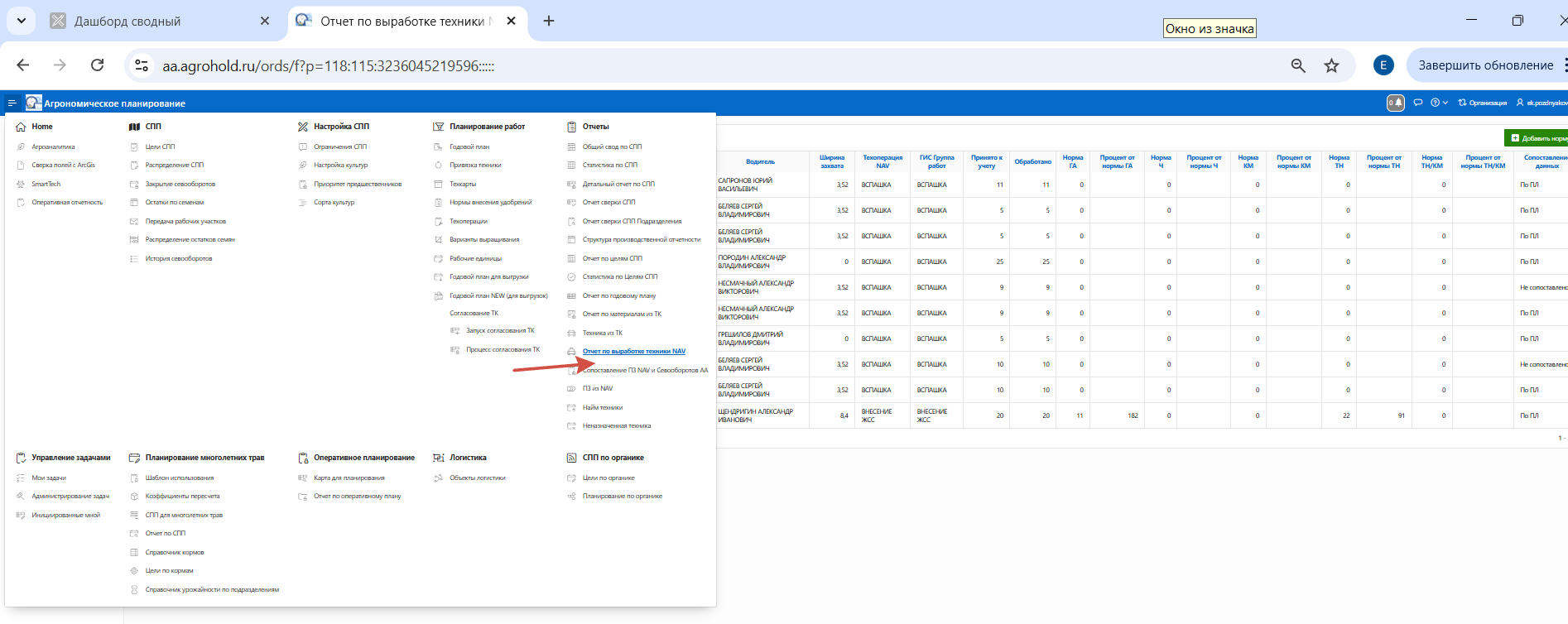Click the Настройка СПП tools icon
This screenshot has height=624, width=1568.
303,127
